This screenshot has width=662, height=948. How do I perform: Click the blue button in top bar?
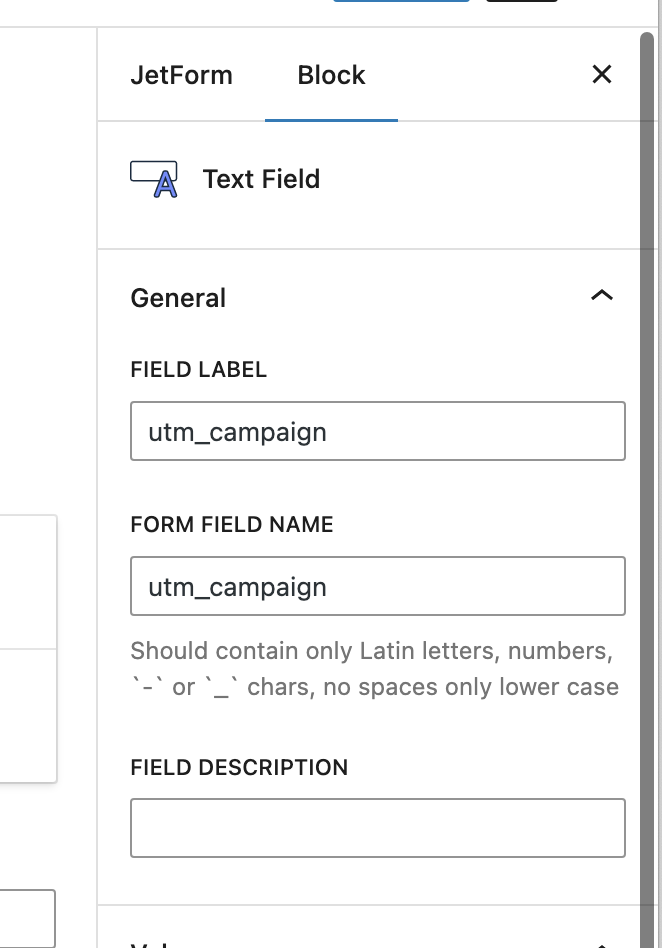pyautogui.click(x=400, y=1)
